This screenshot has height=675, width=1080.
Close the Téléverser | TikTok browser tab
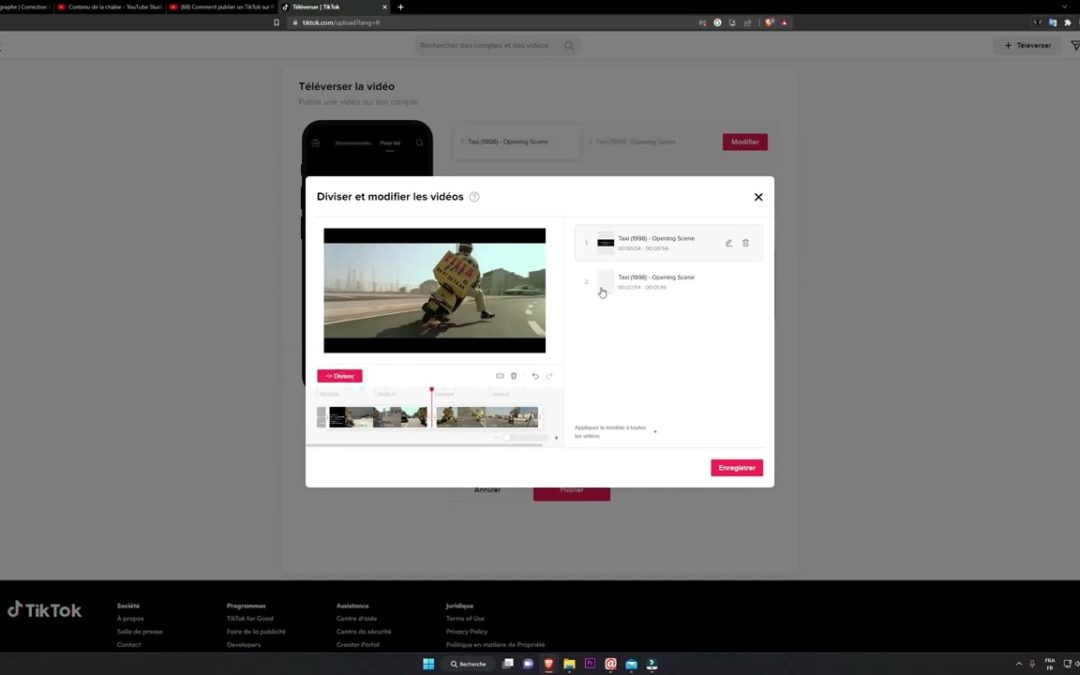(384, 7)
